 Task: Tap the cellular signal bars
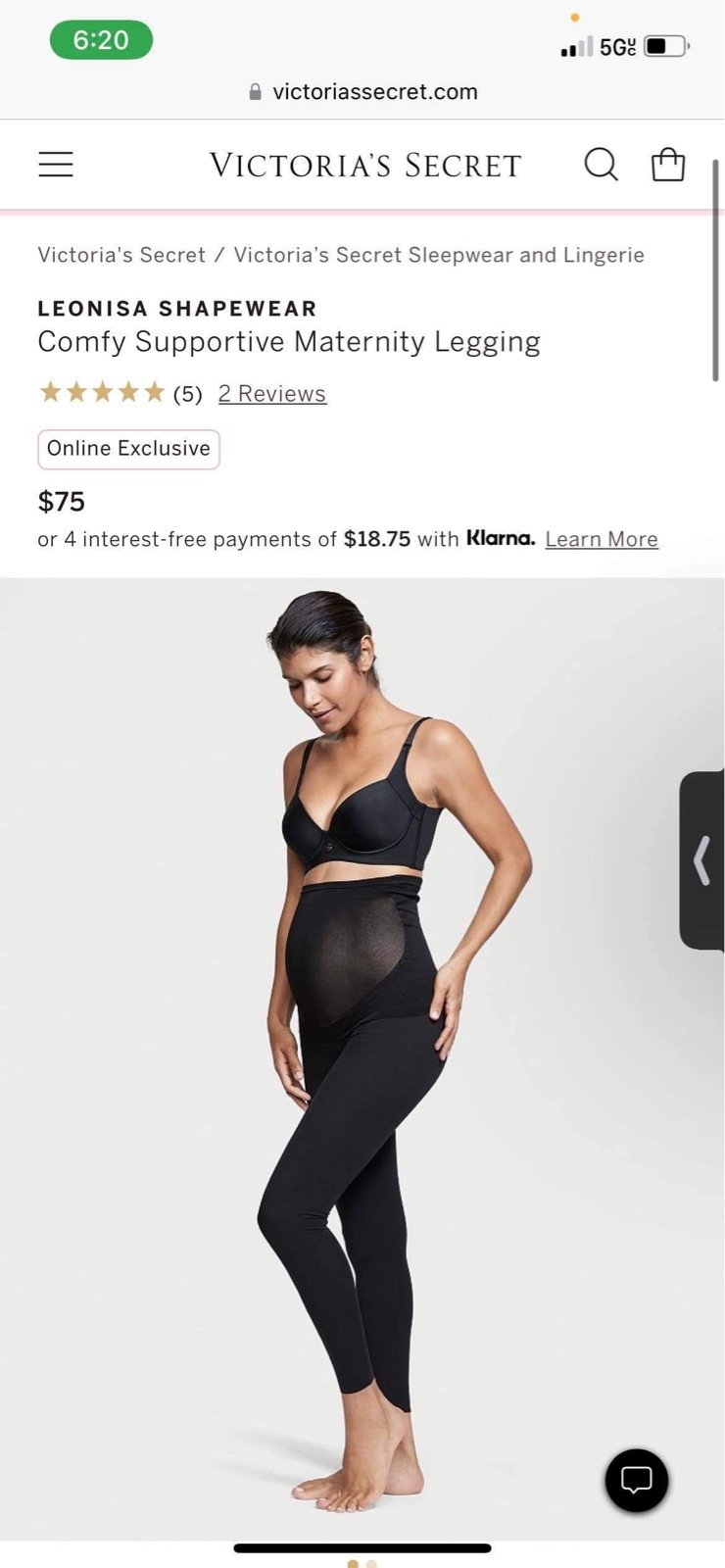[577, 46]
